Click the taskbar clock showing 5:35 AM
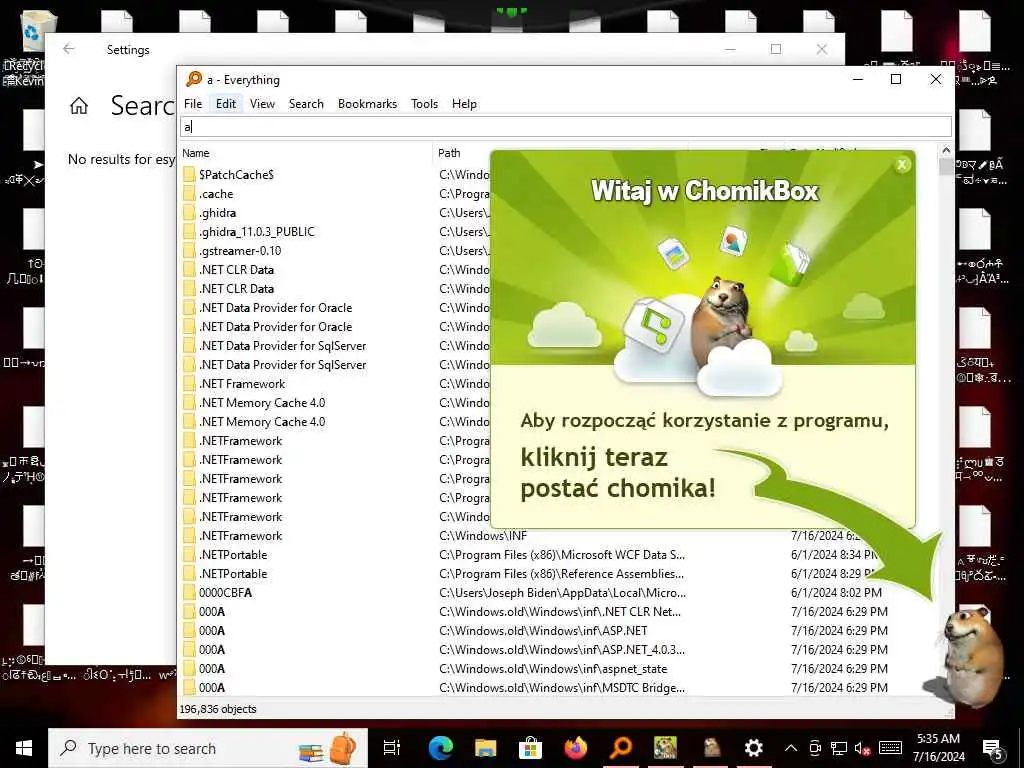 click(x=939, y=748)
